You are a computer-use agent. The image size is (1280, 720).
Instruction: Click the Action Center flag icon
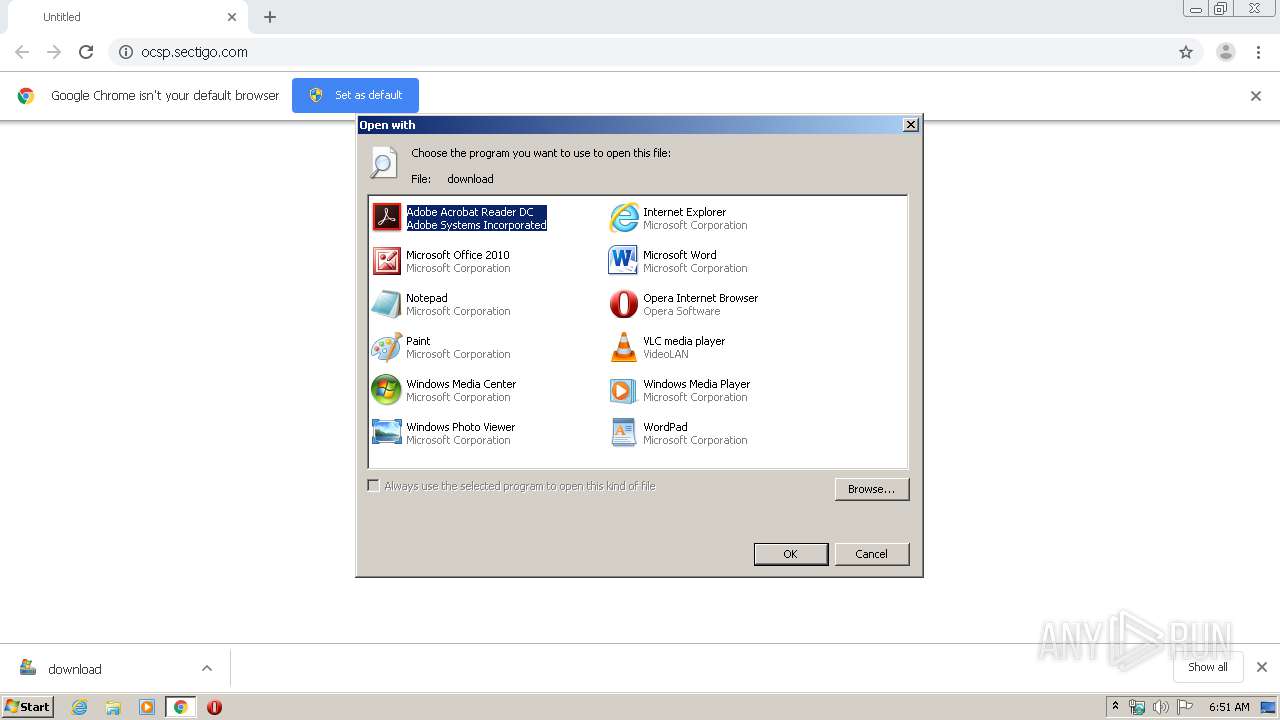(1185, 707)
